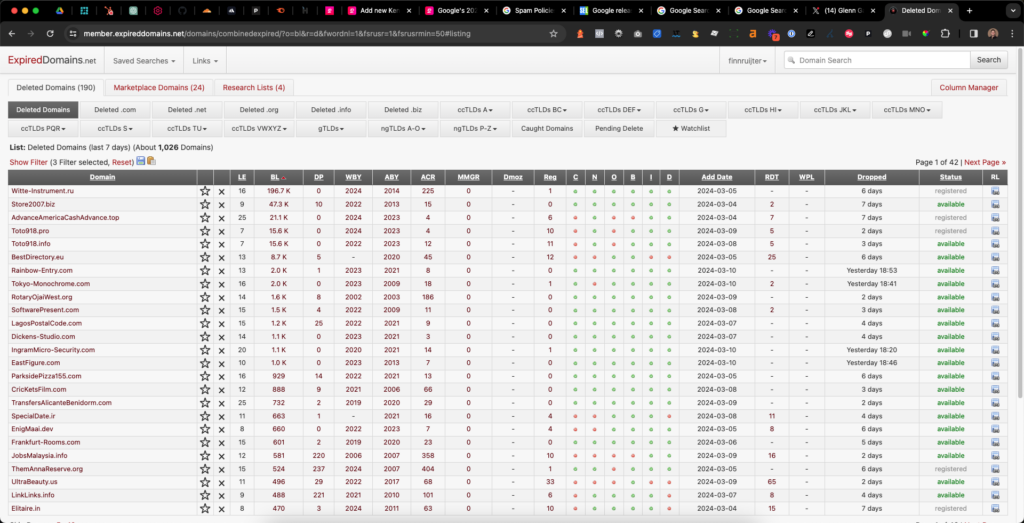Expand the ngTLDs A-O dropdown
The width and height of the screenshot is (1024, 523).
(403, 129)
